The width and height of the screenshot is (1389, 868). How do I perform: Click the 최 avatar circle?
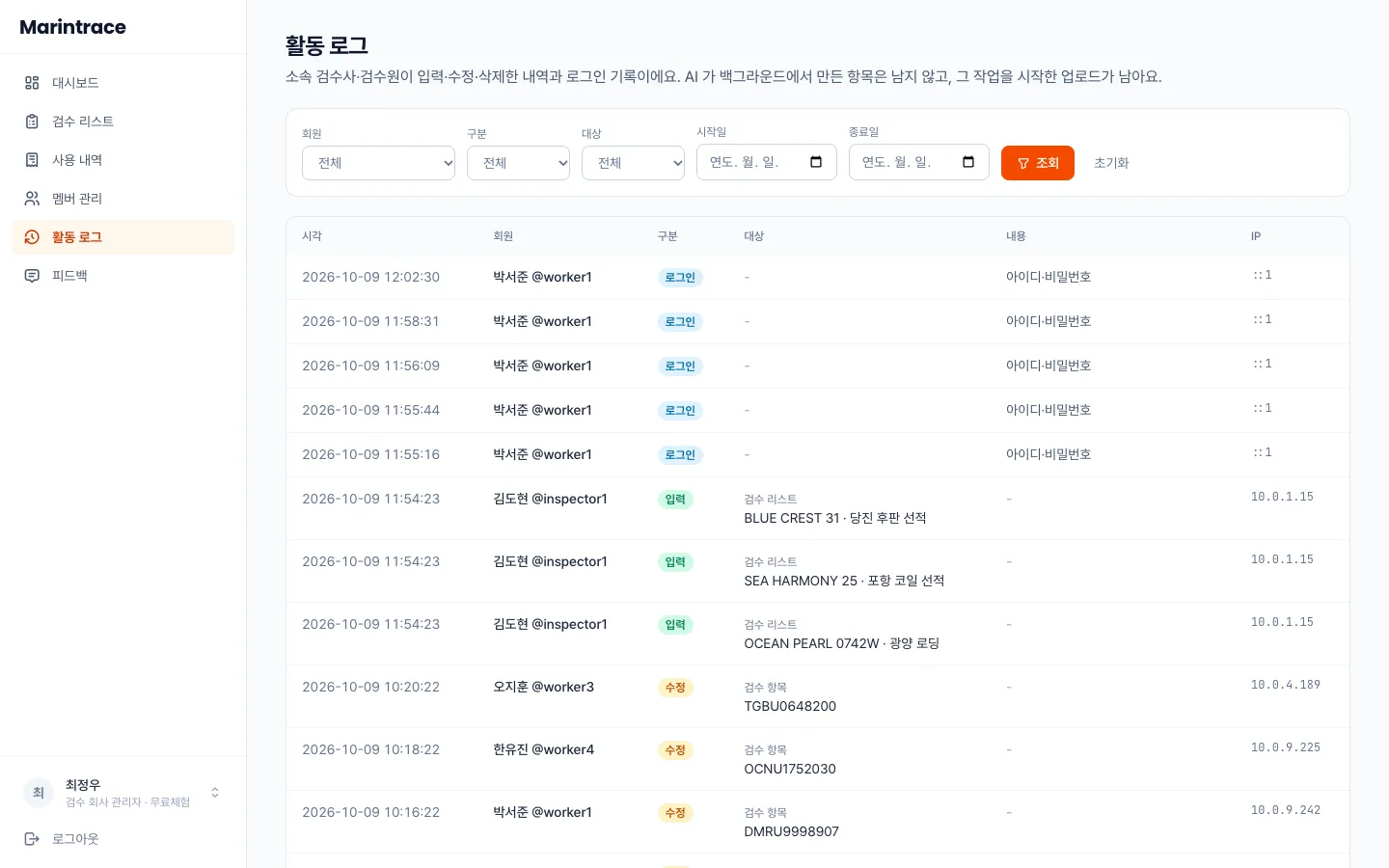(x=39, y=793)
